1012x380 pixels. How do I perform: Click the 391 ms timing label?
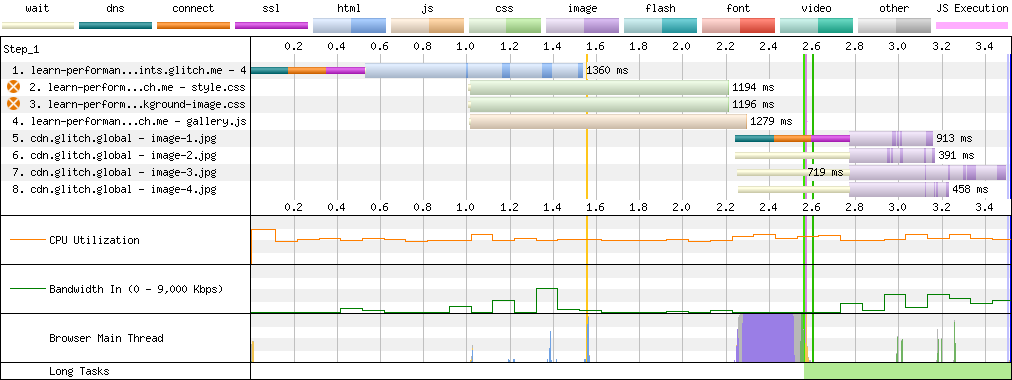coord(957,155)
